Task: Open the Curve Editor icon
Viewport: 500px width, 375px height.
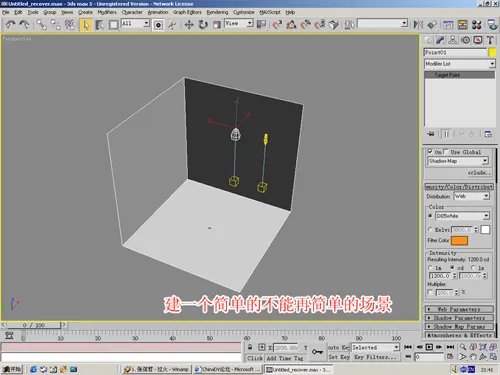Action: (448, 24)
